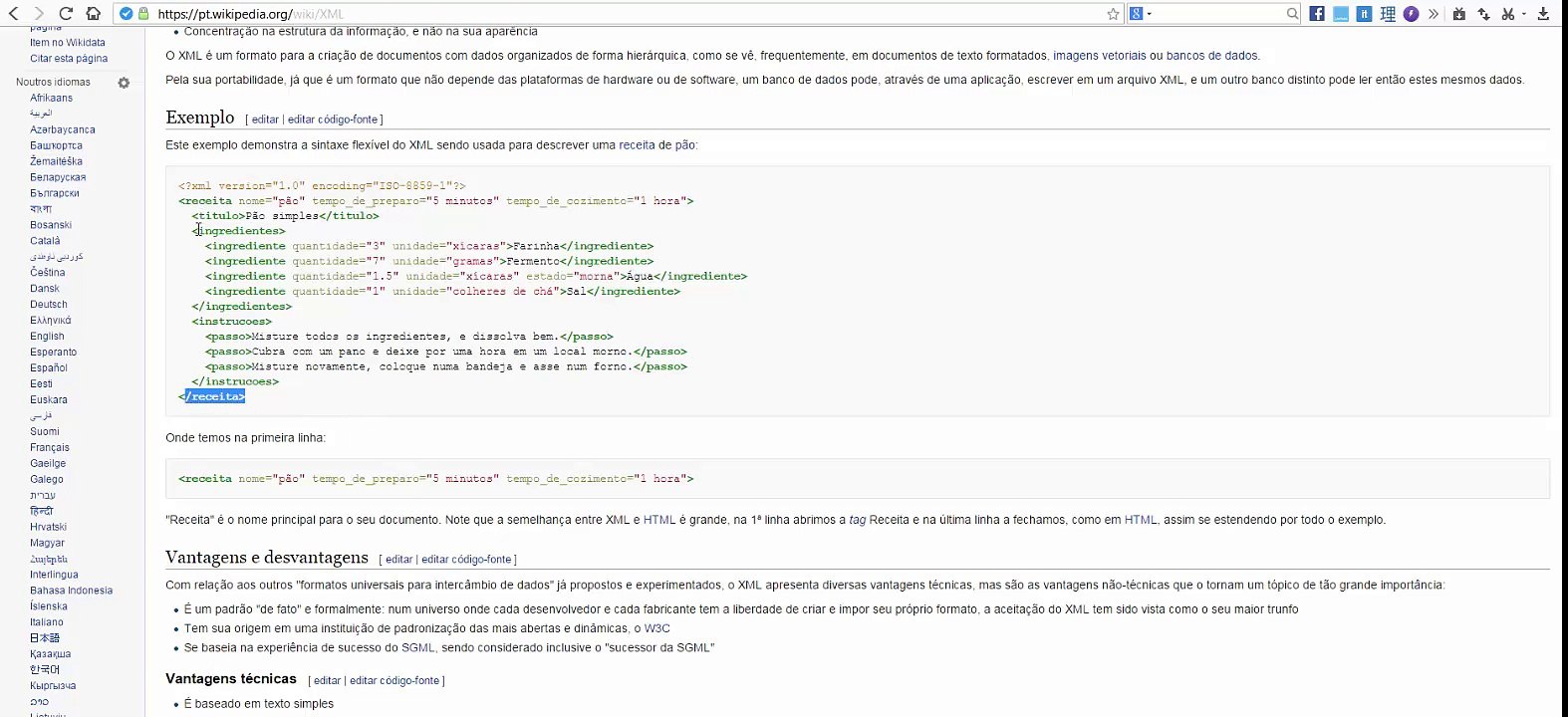This screenshot has height=717, width=1568.
Task: Switch to the English language version
Action: 47,337
